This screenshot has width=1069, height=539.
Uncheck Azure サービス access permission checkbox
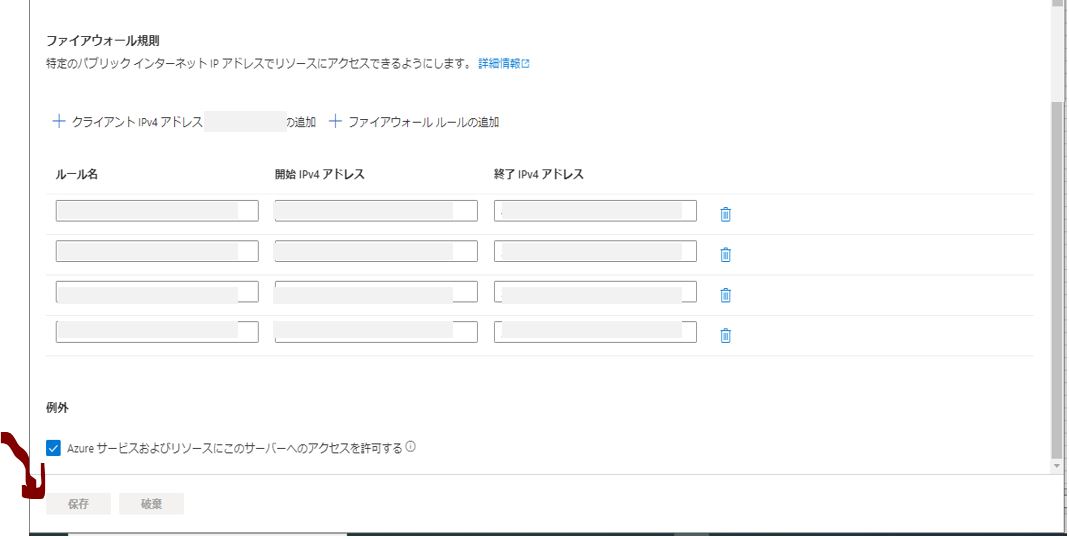54,448
